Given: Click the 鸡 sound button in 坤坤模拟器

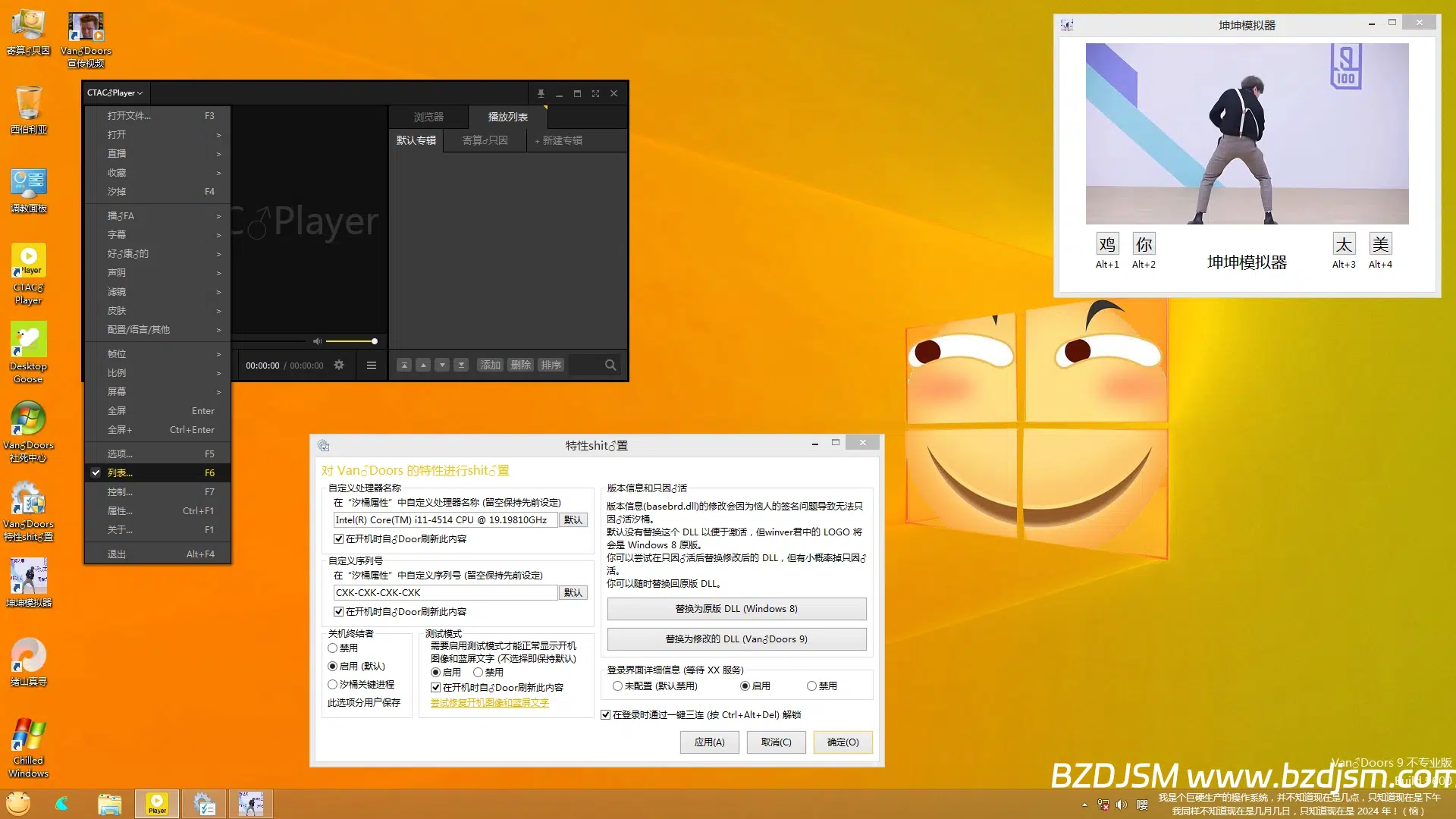Looking at the screenshot, I should pos(1107,244).
